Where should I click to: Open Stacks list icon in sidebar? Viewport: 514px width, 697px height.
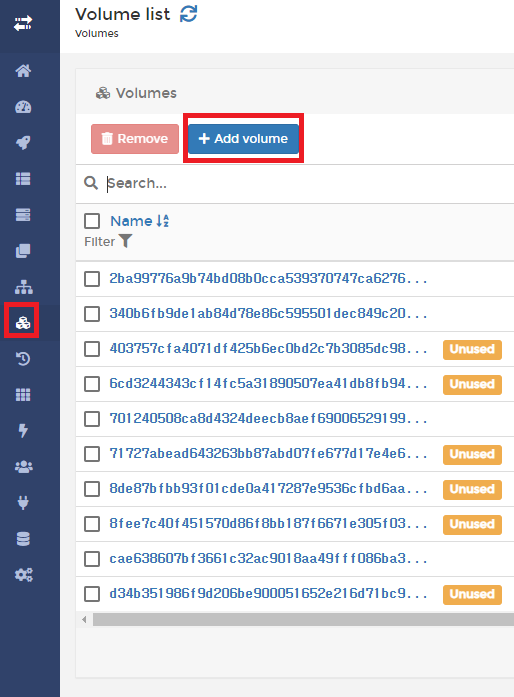point(23,179)
